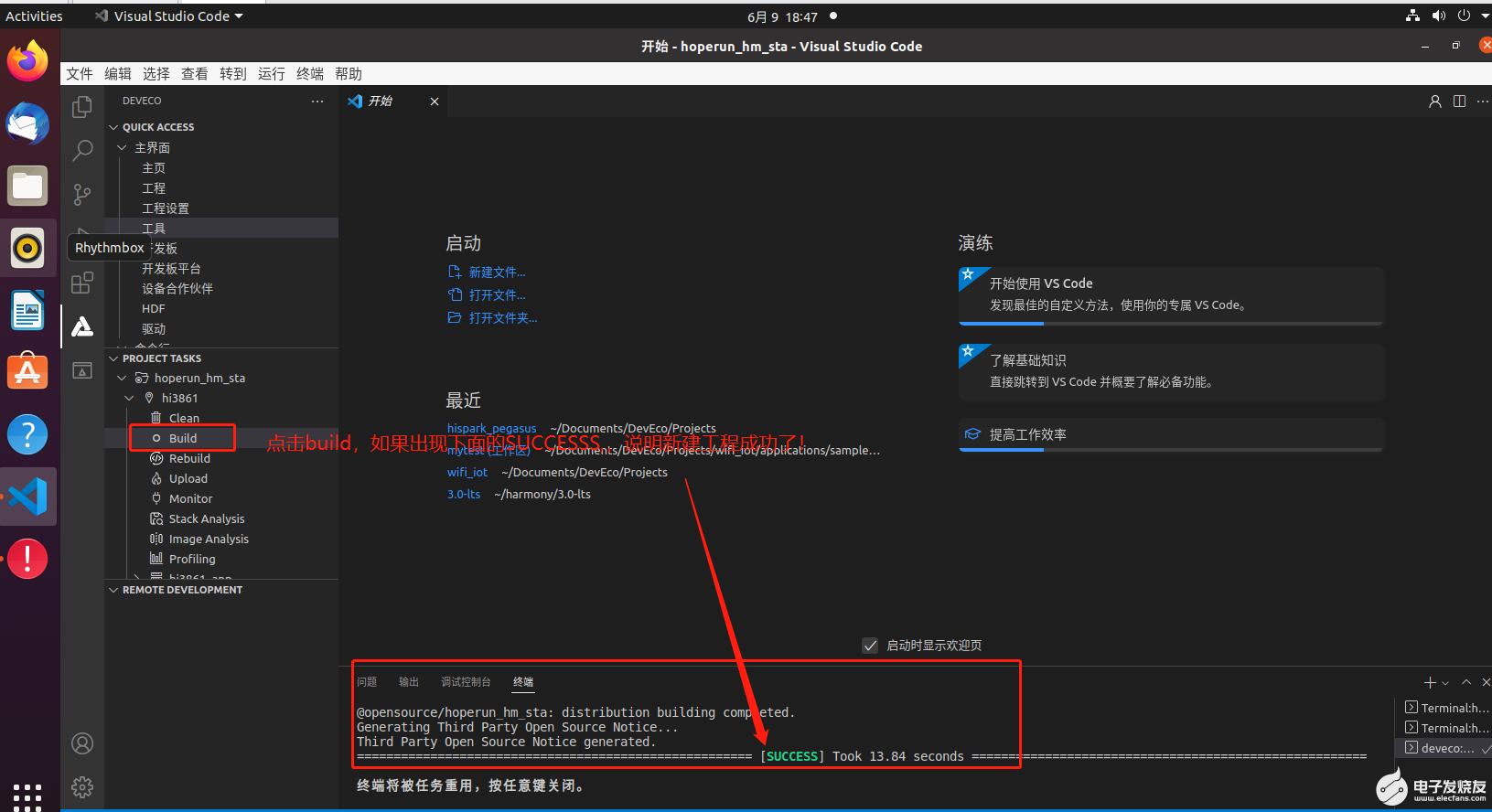Click the account icon in editor title bar
This screenshot has width=1492, height=812.
click(1435, 101)
